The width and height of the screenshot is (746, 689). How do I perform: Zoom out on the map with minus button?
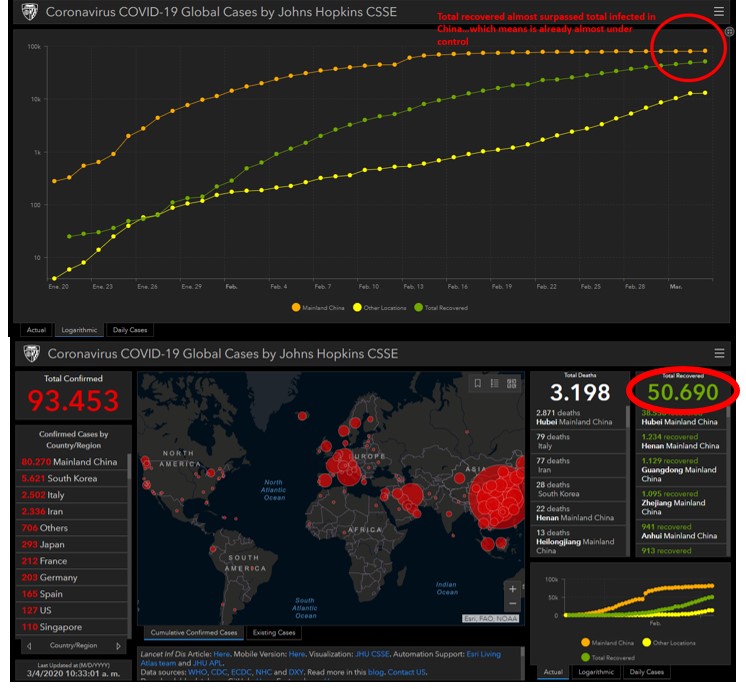pos(512,604)
